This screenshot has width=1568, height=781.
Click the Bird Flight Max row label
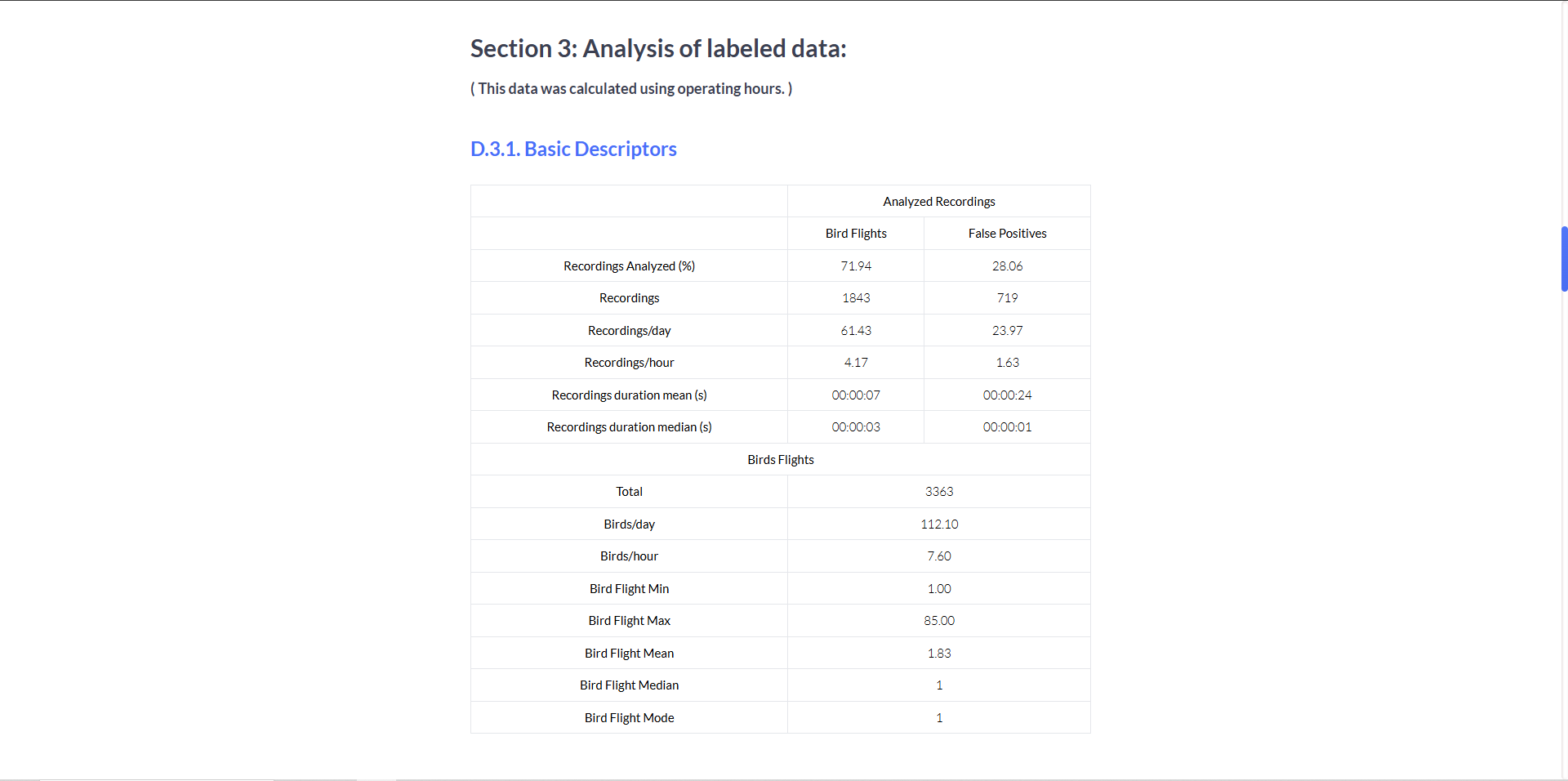629,621
